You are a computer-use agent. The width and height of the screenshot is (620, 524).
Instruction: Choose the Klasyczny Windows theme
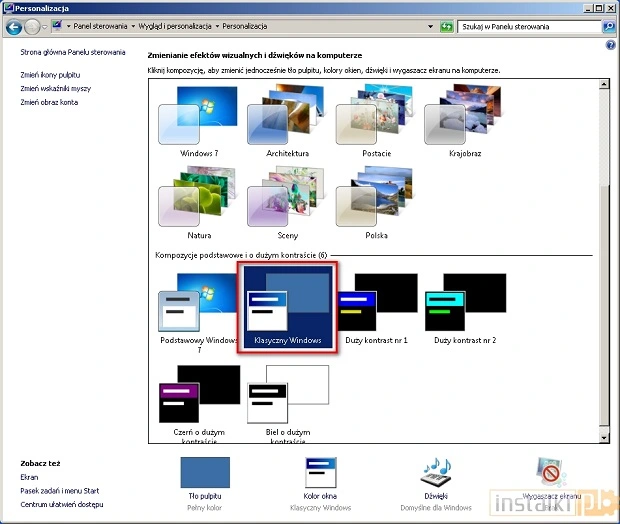287,307
